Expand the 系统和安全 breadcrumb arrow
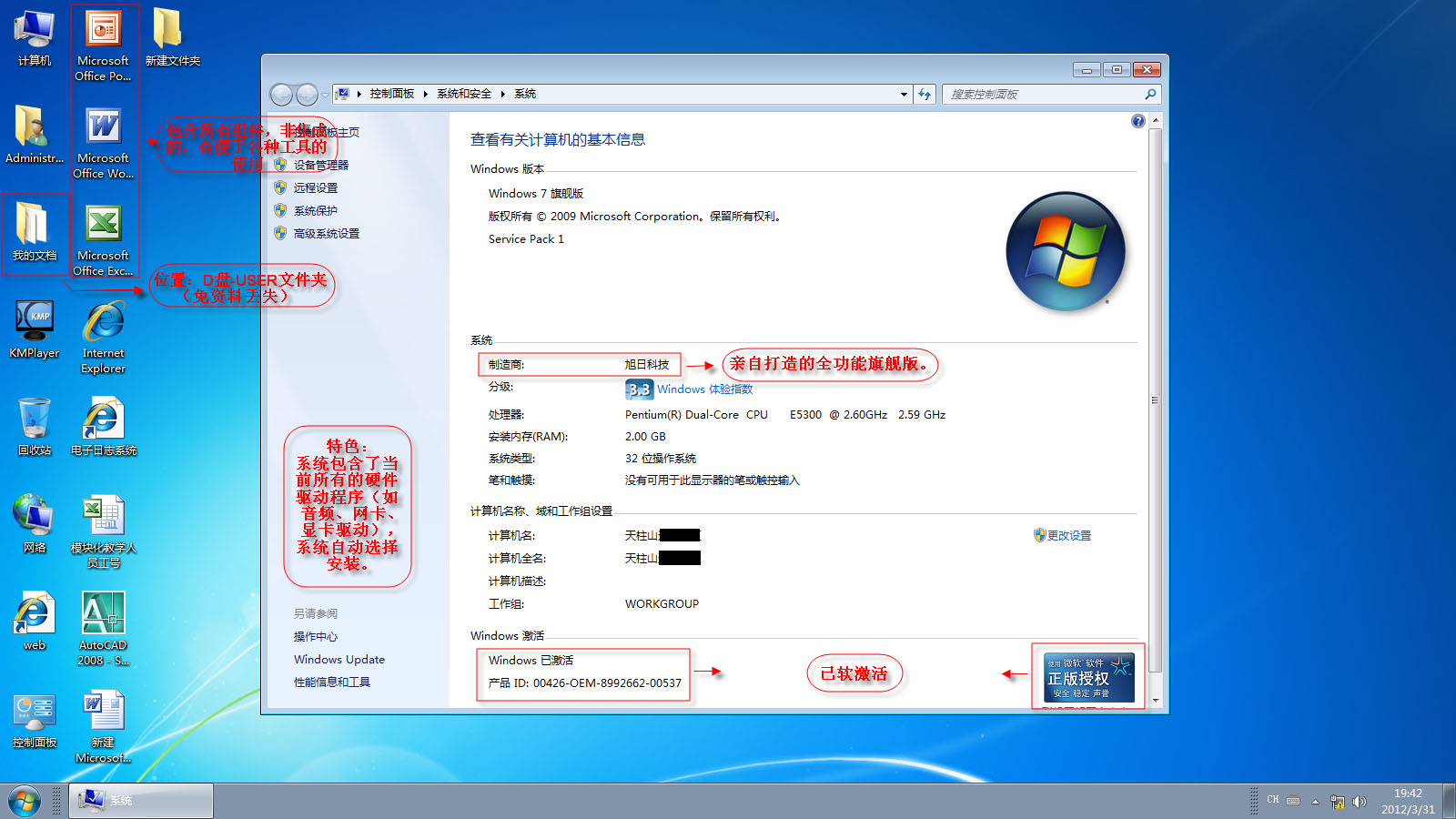Image resolution: width=1456 pixels, height=819 pixels. tap(502, 94)
